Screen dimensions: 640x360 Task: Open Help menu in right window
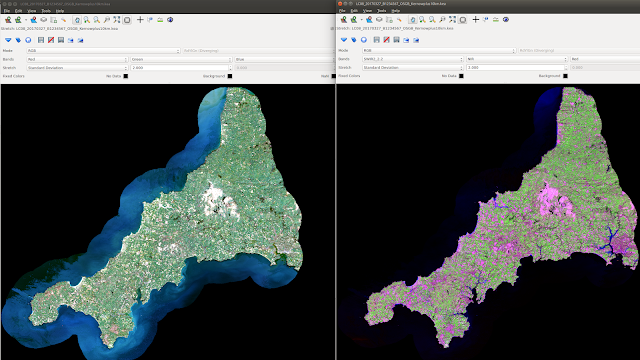(396, 11)
